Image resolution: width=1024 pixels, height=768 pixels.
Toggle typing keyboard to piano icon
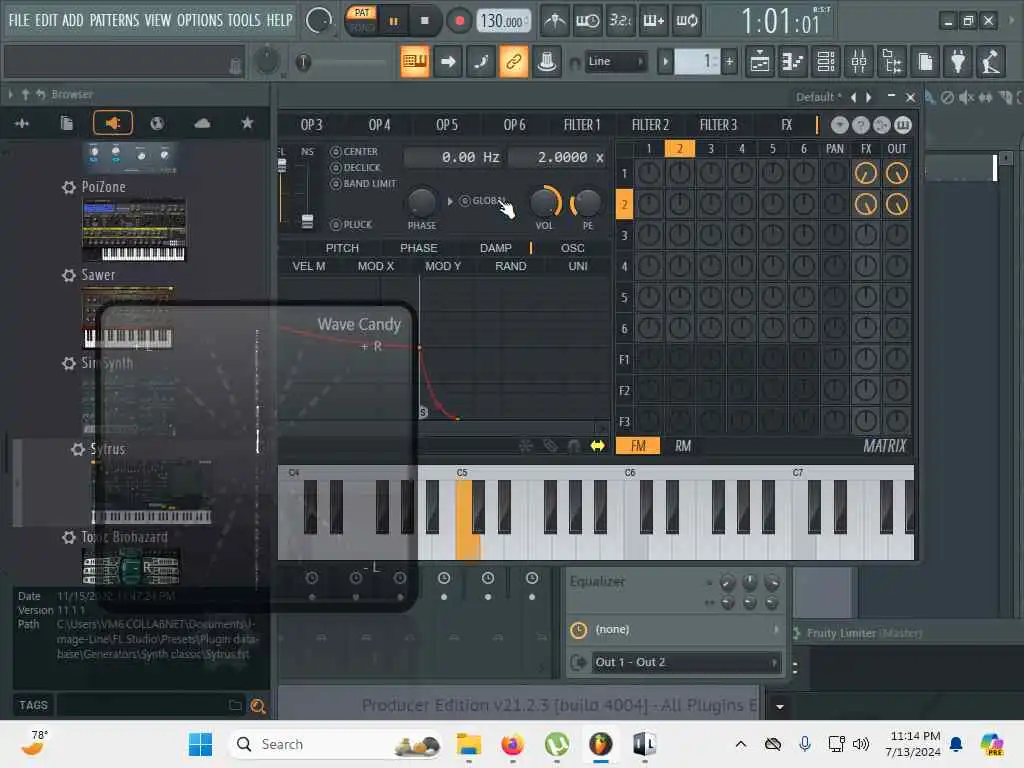pos(415,61)
